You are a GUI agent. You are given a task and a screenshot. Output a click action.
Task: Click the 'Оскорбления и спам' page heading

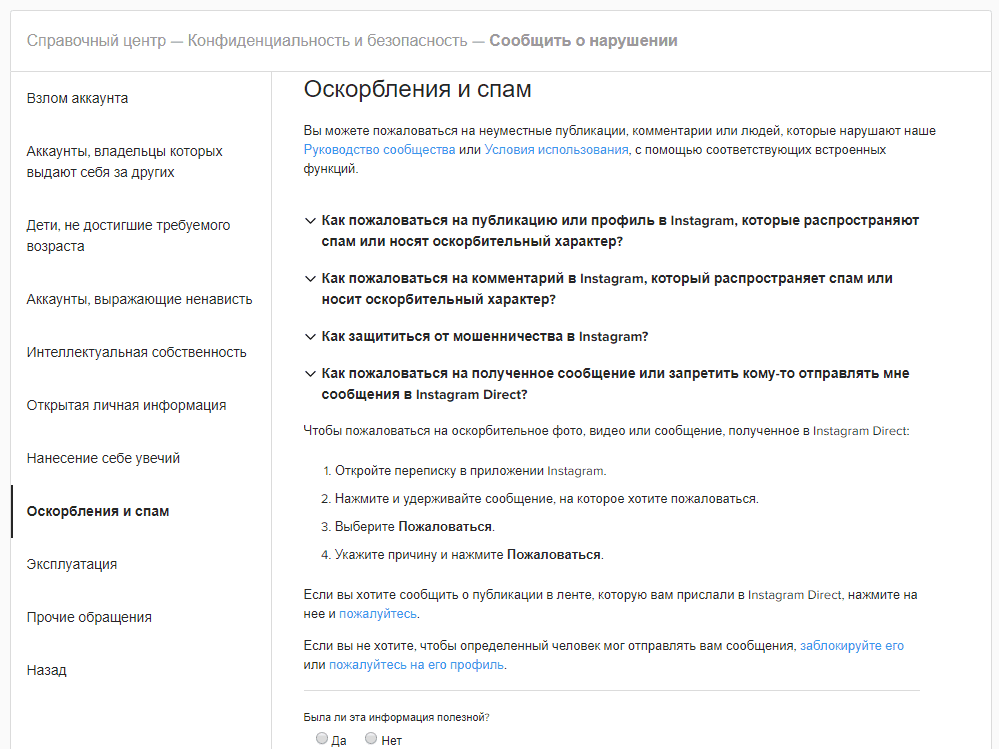pos(417,89)
